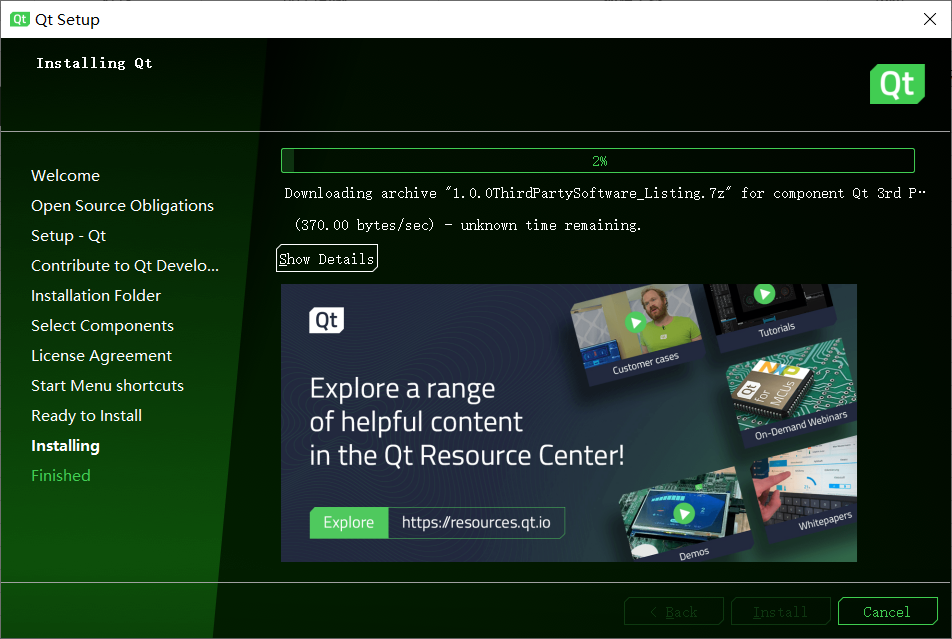
Task: Open the On-Demand Webinars card
Action: pos(793,392)
